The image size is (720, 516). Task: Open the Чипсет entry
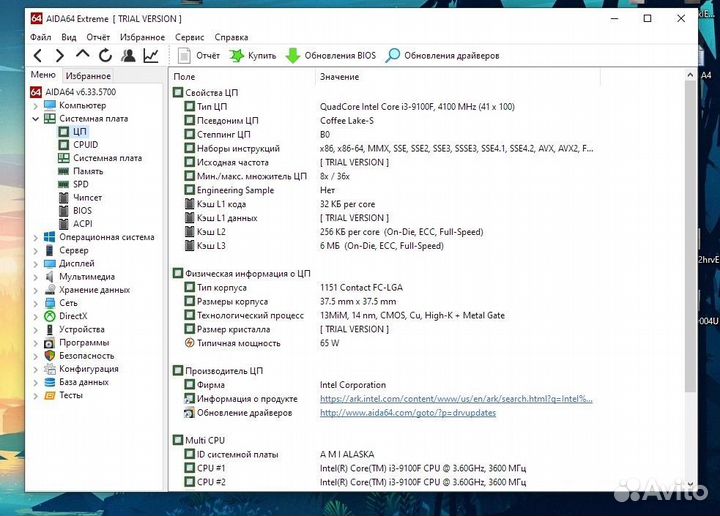[87, 197]
